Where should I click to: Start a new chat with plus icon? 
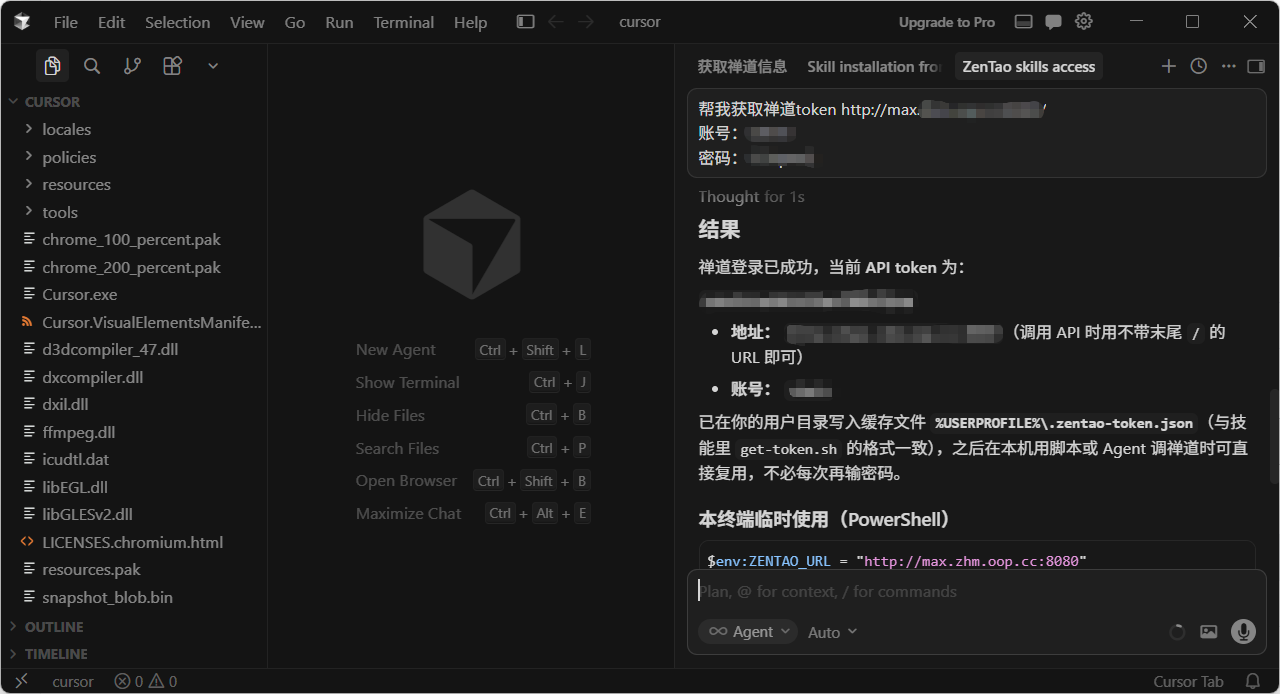[1168, 66]
